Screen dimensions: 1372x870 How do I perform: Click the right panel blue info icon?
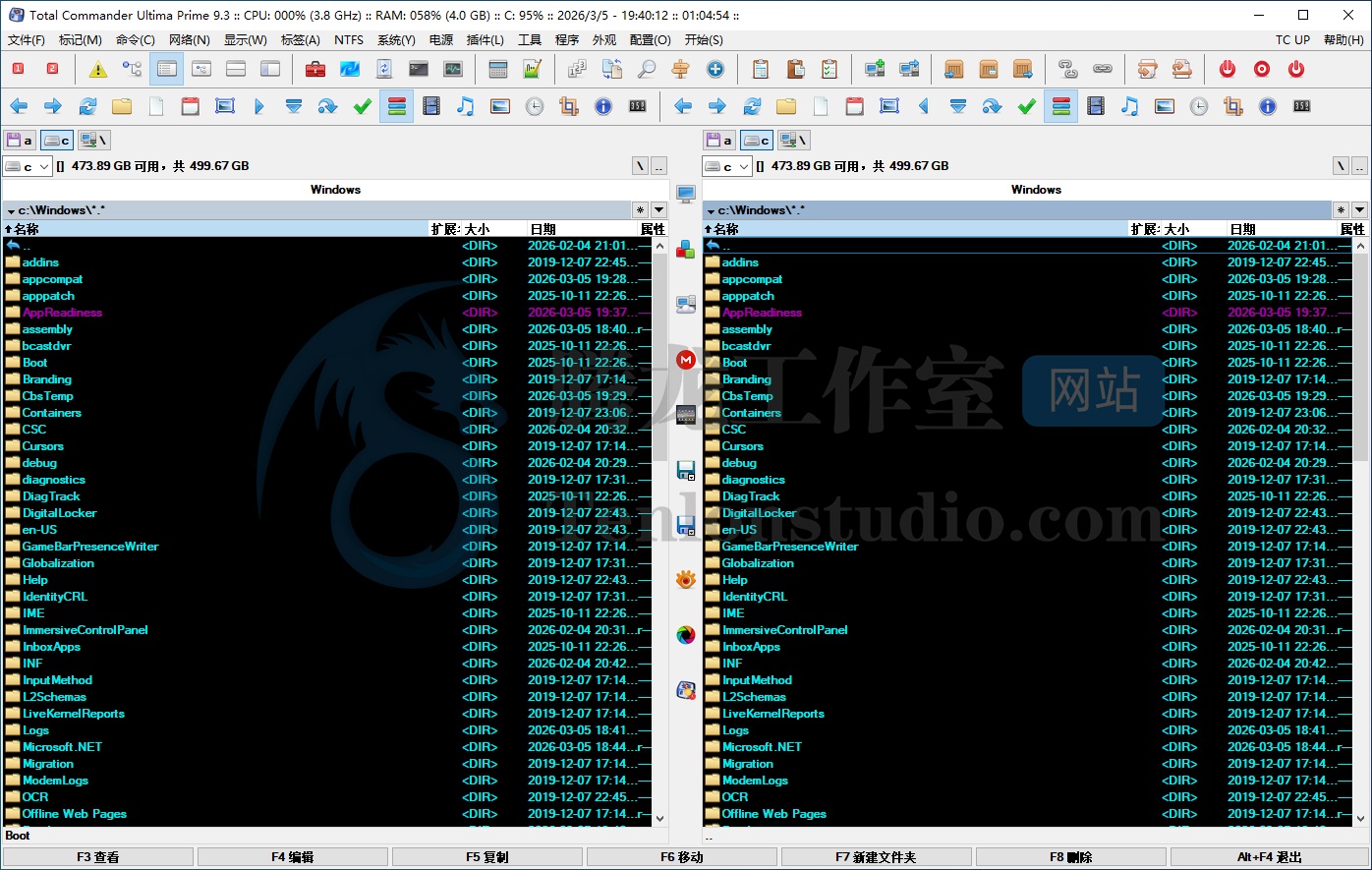point(1268,106)
